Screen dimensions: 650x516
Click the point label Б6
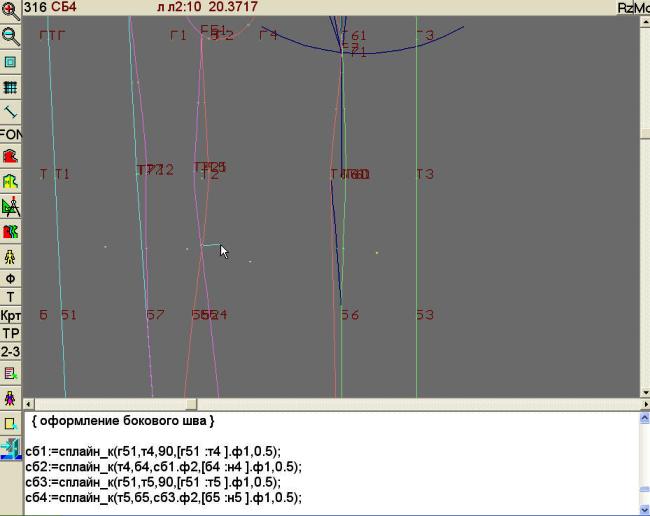coord(350,315)
